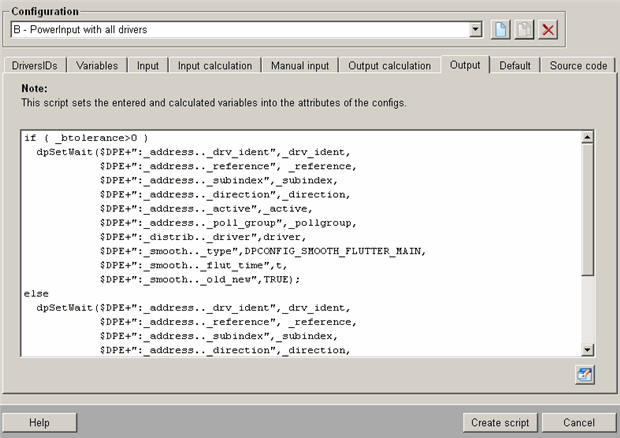This screenshot has height=438, width=620.
Task: Go to the Input calculation tab
Action: [215, 66]
